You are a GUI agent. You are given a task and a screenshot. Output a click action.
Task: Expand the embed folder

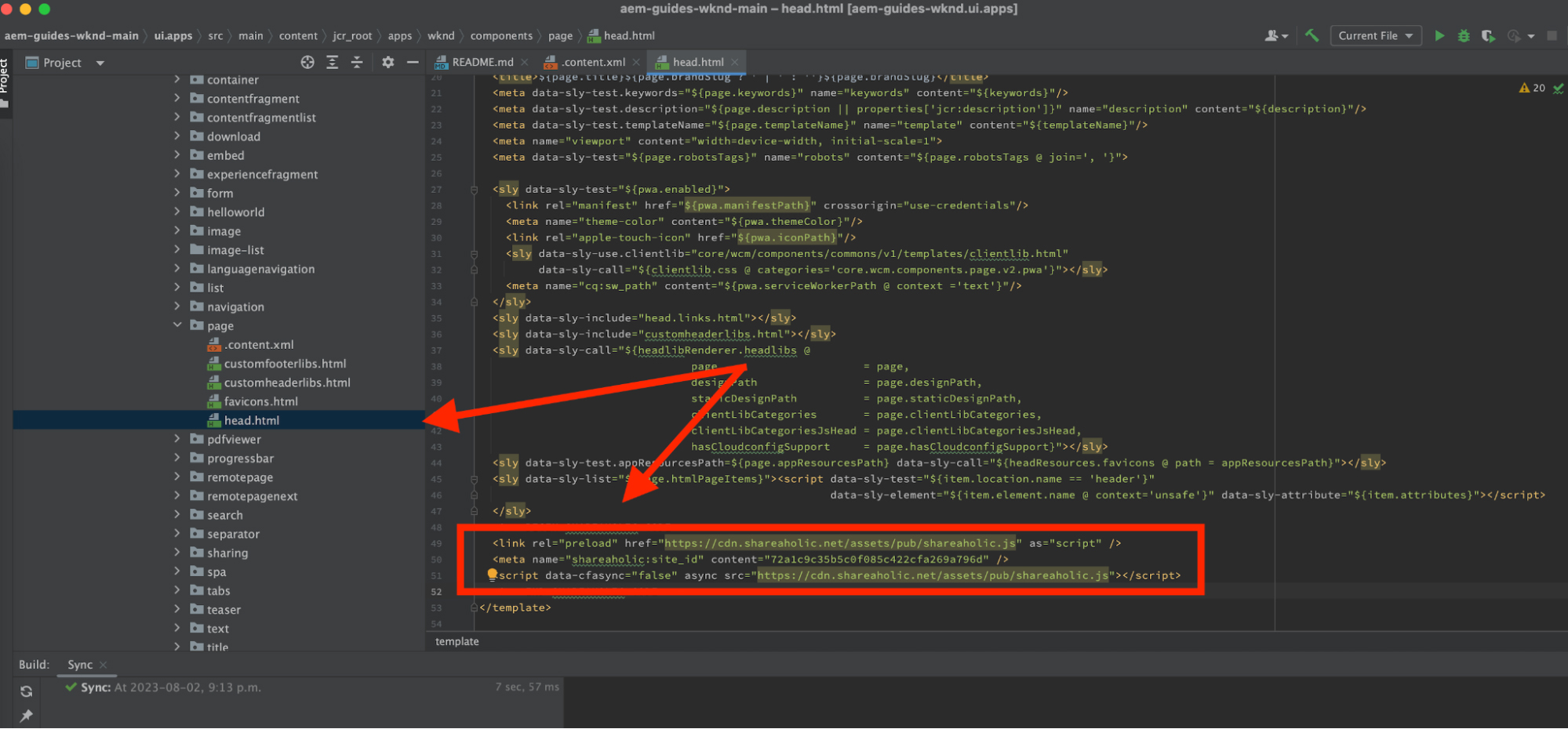coord(177,155)
